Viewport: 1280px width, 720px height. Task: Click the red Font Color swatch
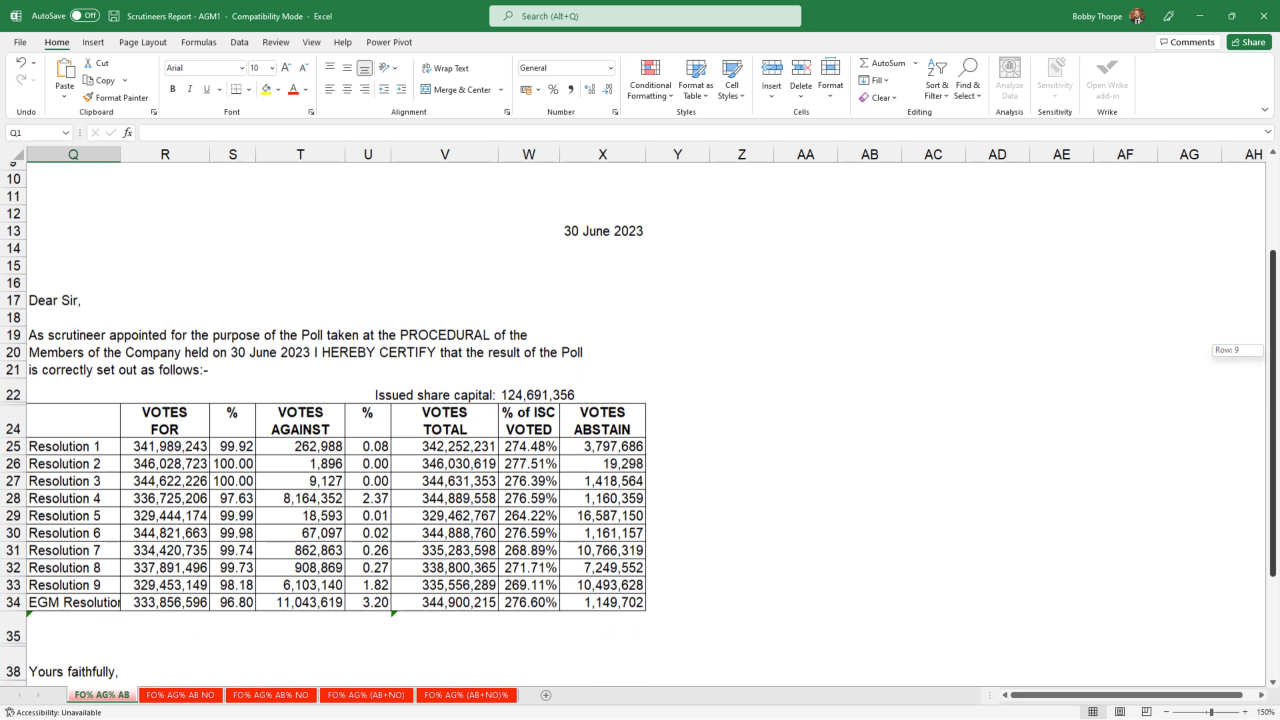[x=293, y=89]
